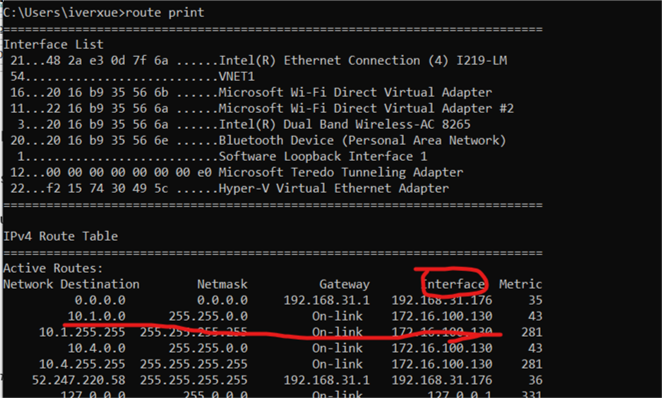Click metric 281 in the 10.1.255.255 row
Viewport: 664px width, 399px height.
point(532,332)
